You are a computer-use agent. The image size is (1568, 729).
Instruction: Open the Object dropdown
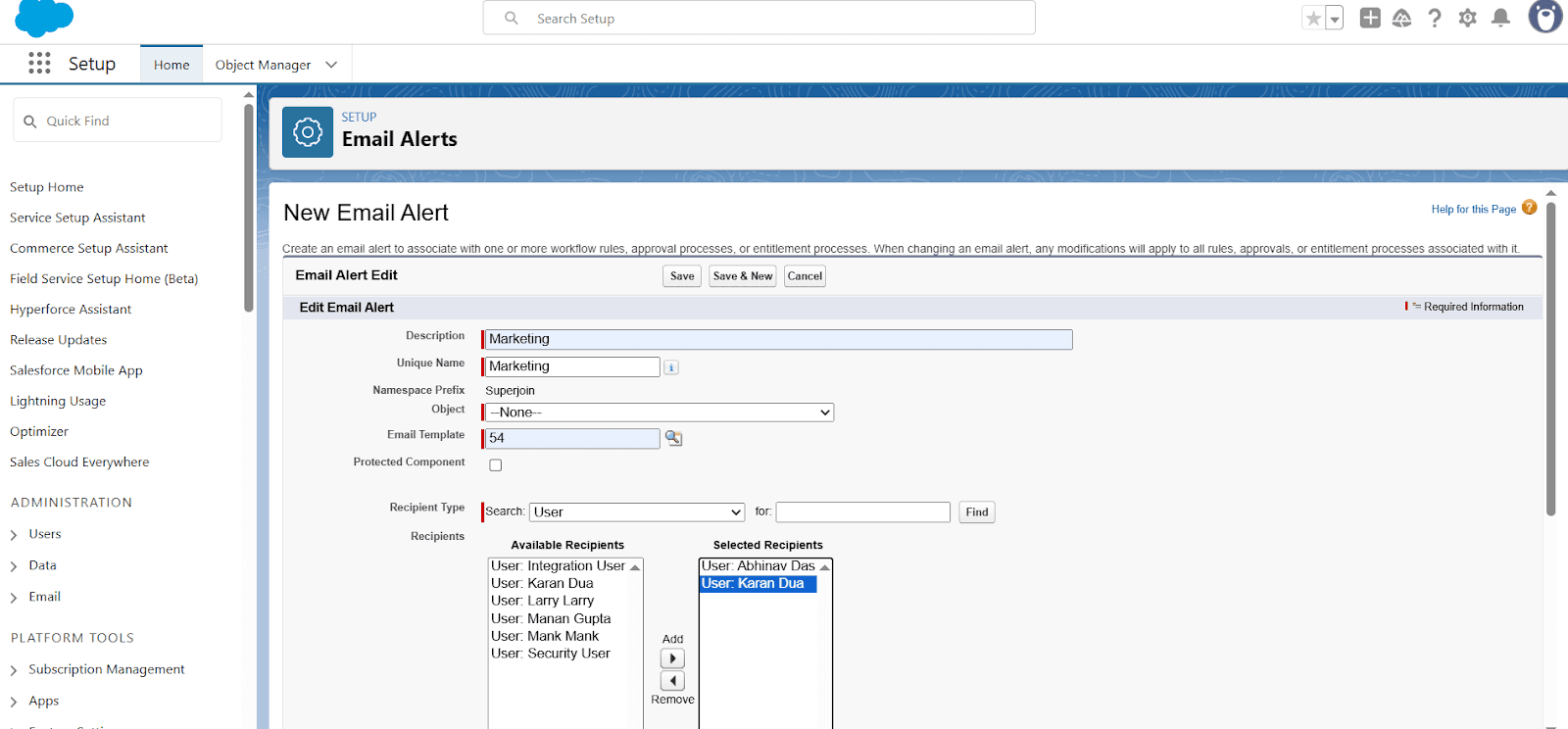(x=661, y=413)
